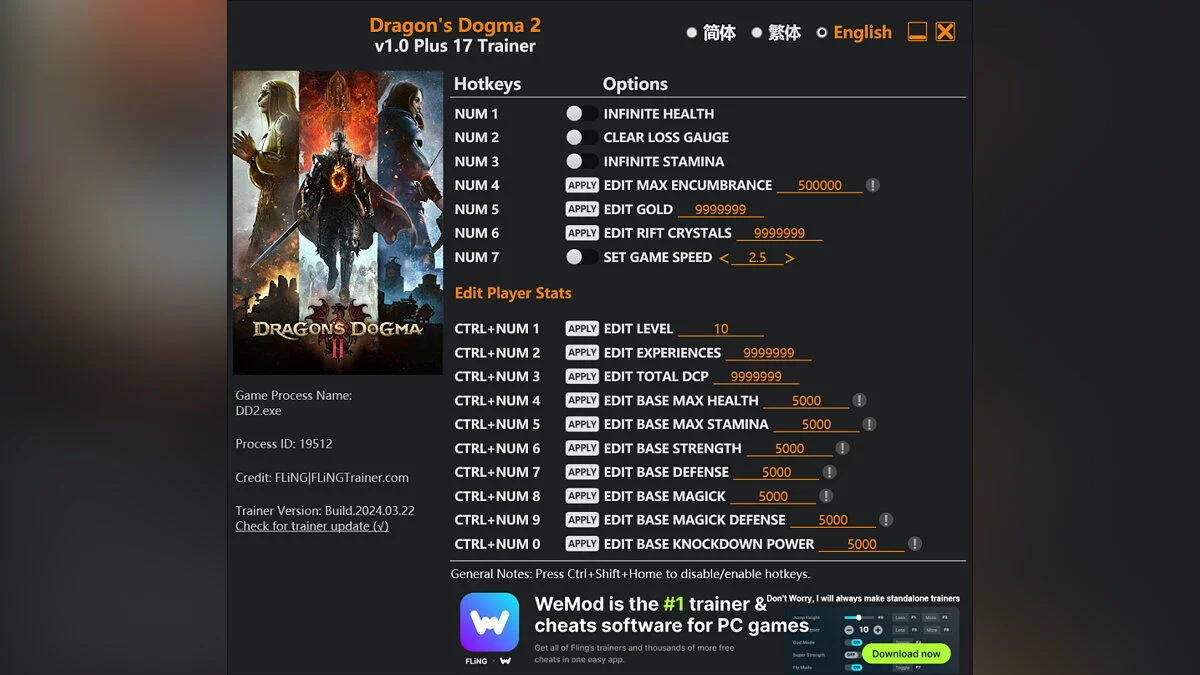This screenshot has height=675, width=1200.
Task: Toggle Infinite Health switch
Action: [x=581, y=113]
